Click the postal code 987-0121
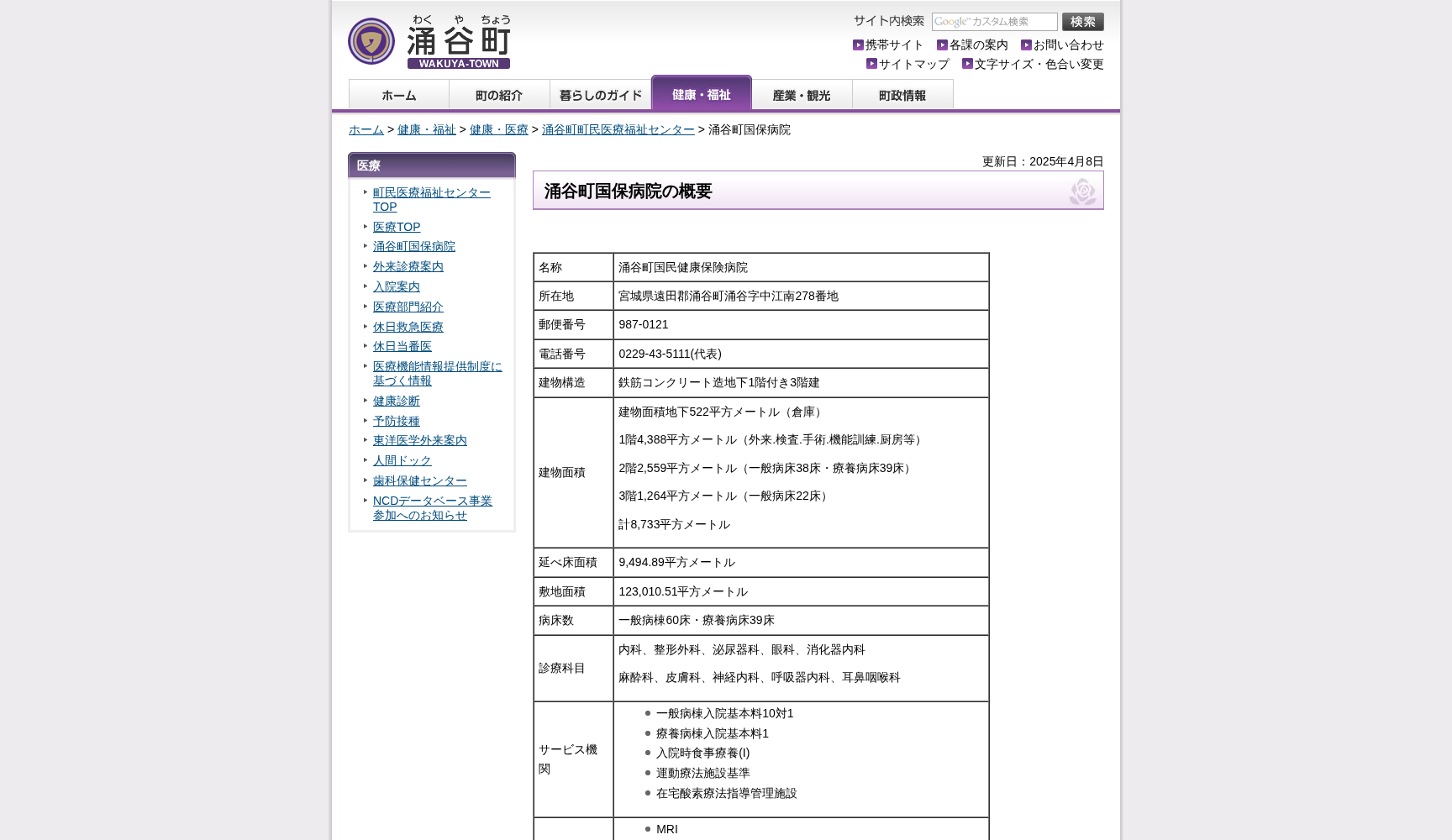 644,324
